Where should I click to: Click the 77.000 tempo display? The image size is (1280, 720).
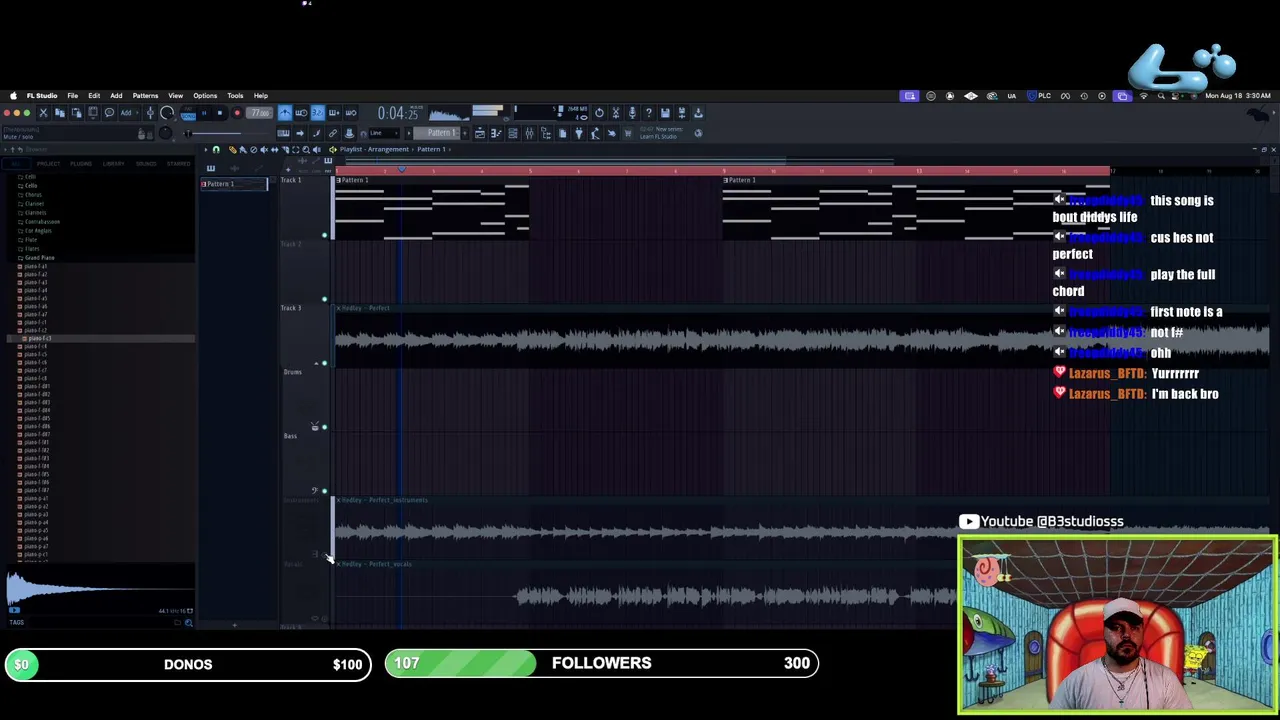click(x=259, y=112)
